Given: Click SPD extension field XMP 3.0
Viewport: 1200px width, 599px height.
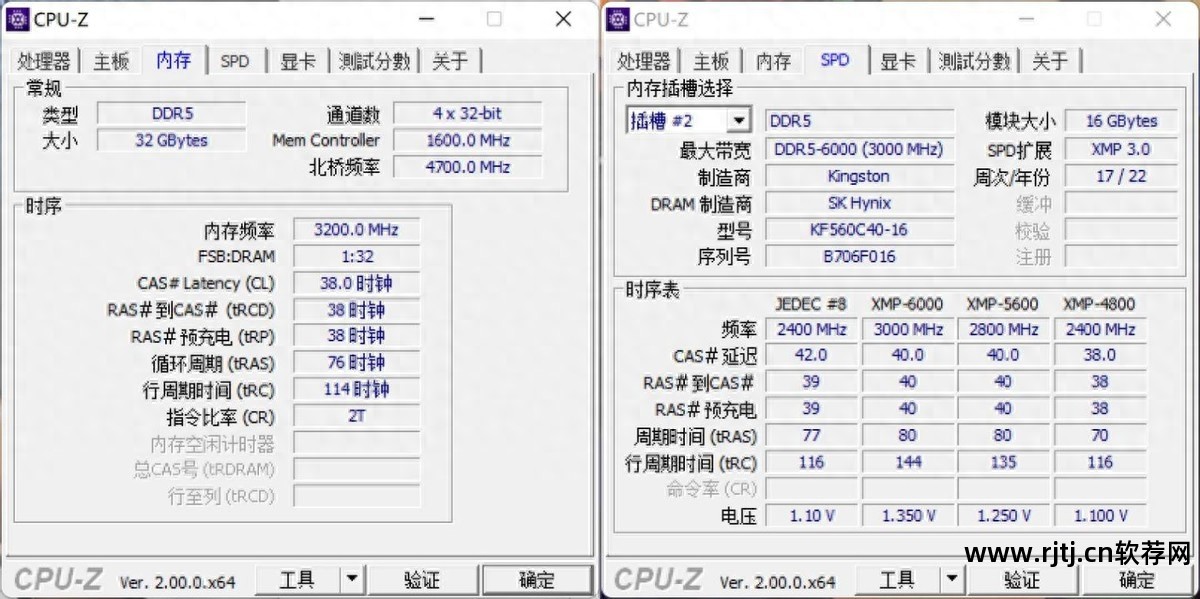Looking at the screenshot, I should point(1121,149).
